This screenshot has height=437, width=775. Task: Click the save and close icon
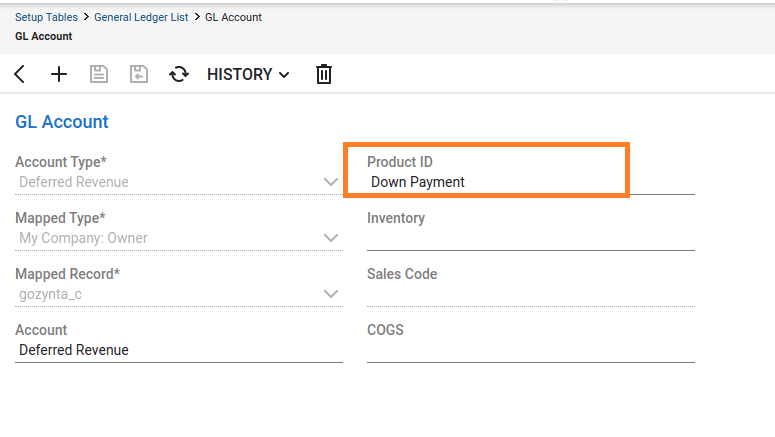139,74
